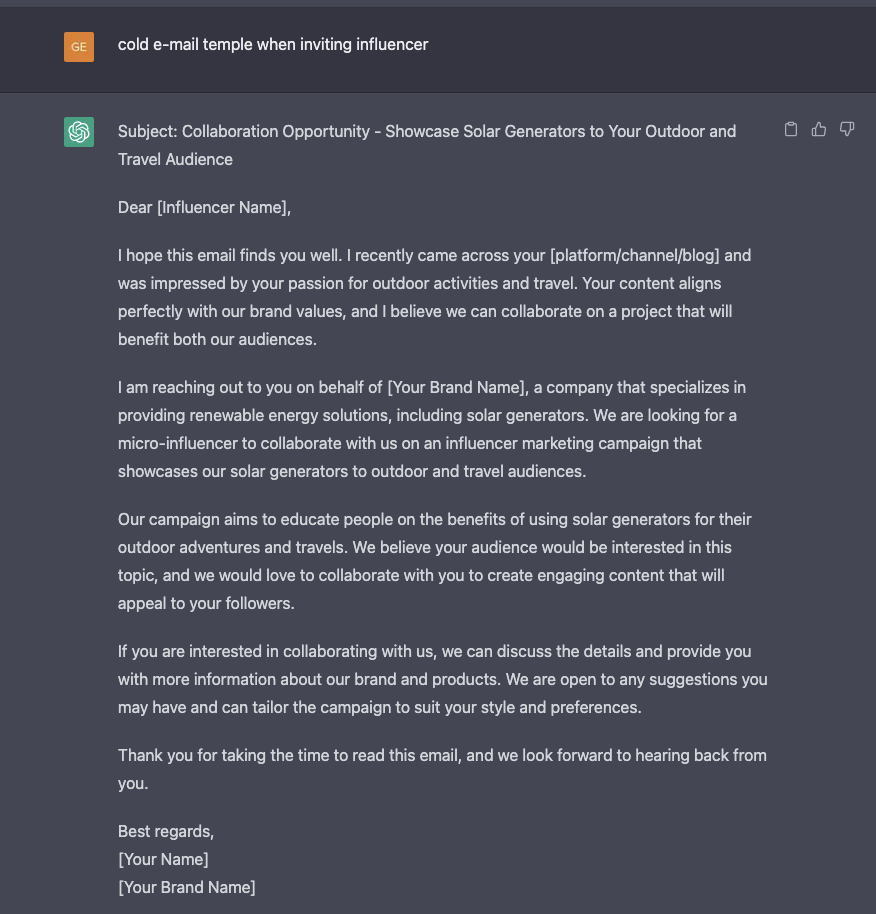The height and width of the screenshot is (914, 876).
Task: Click the user prompt about cold e-mail
Action: click(x=273, y=45)
